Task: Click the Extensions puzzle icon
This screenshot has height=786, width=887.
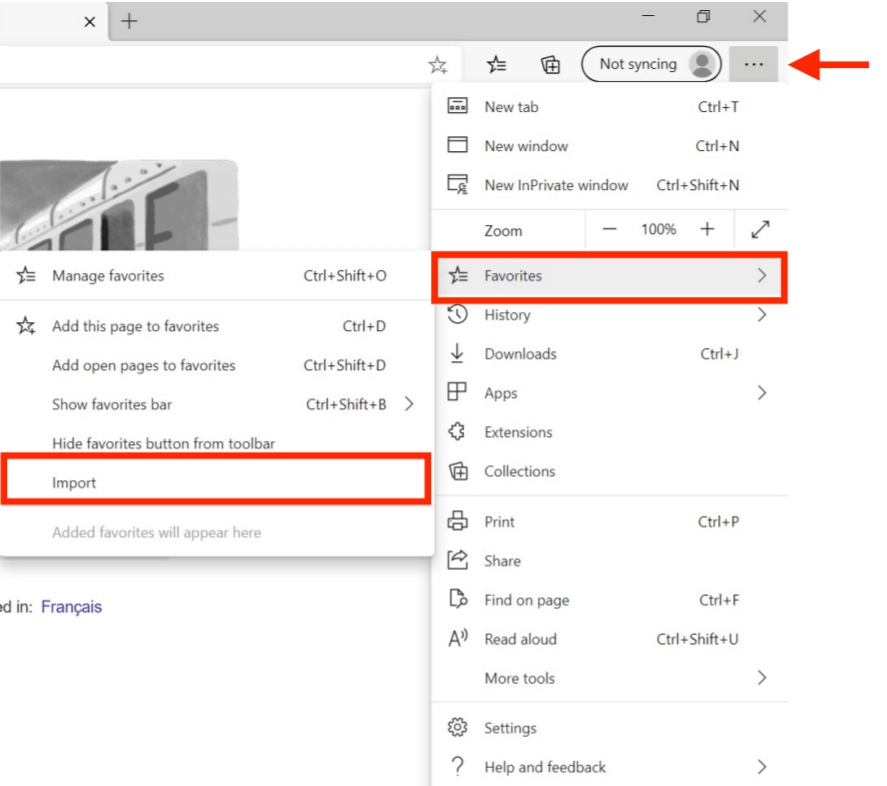Action: 457,432
